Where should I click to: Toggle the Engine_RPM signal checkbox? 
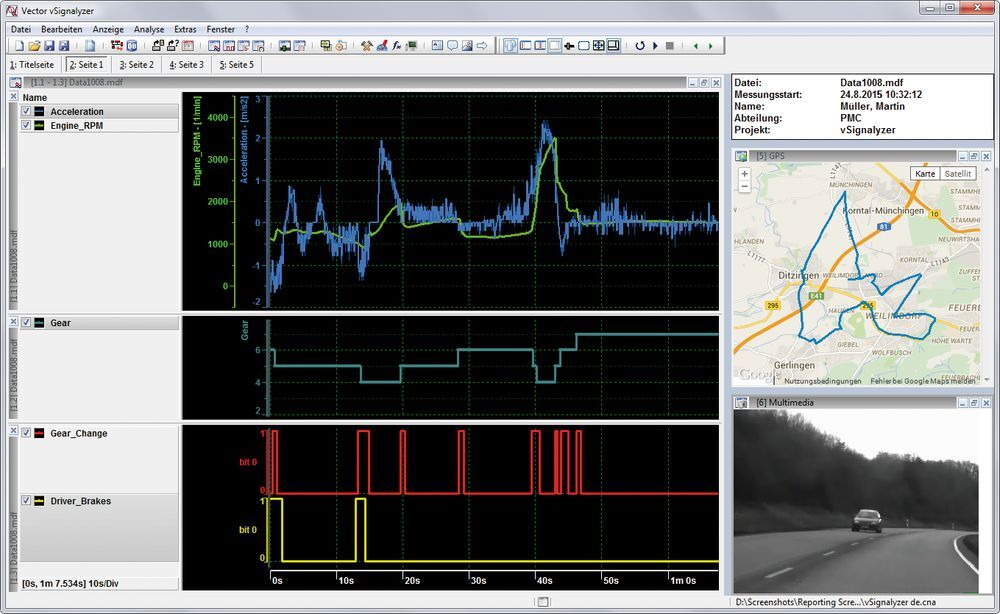[27, 126]
